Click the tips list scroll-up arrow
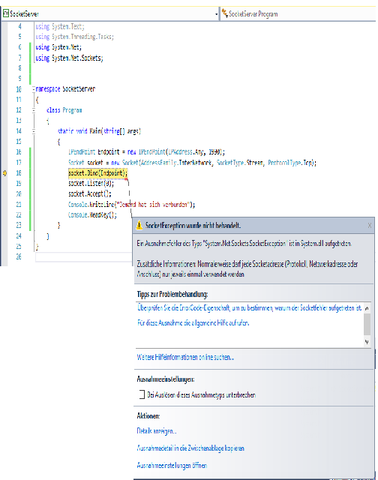Viewport: 378px width, 480px height. tap(367, 308)
